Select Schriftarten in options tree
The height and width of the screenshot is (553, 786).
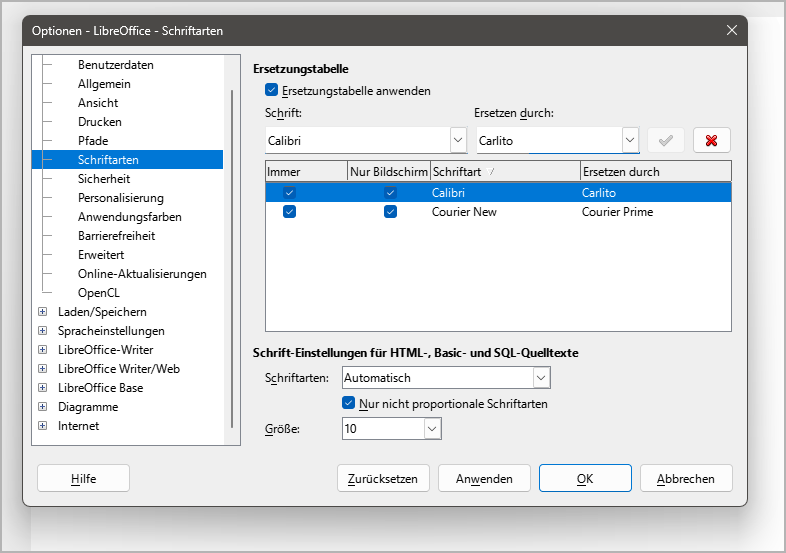click(x=127, y=159)
